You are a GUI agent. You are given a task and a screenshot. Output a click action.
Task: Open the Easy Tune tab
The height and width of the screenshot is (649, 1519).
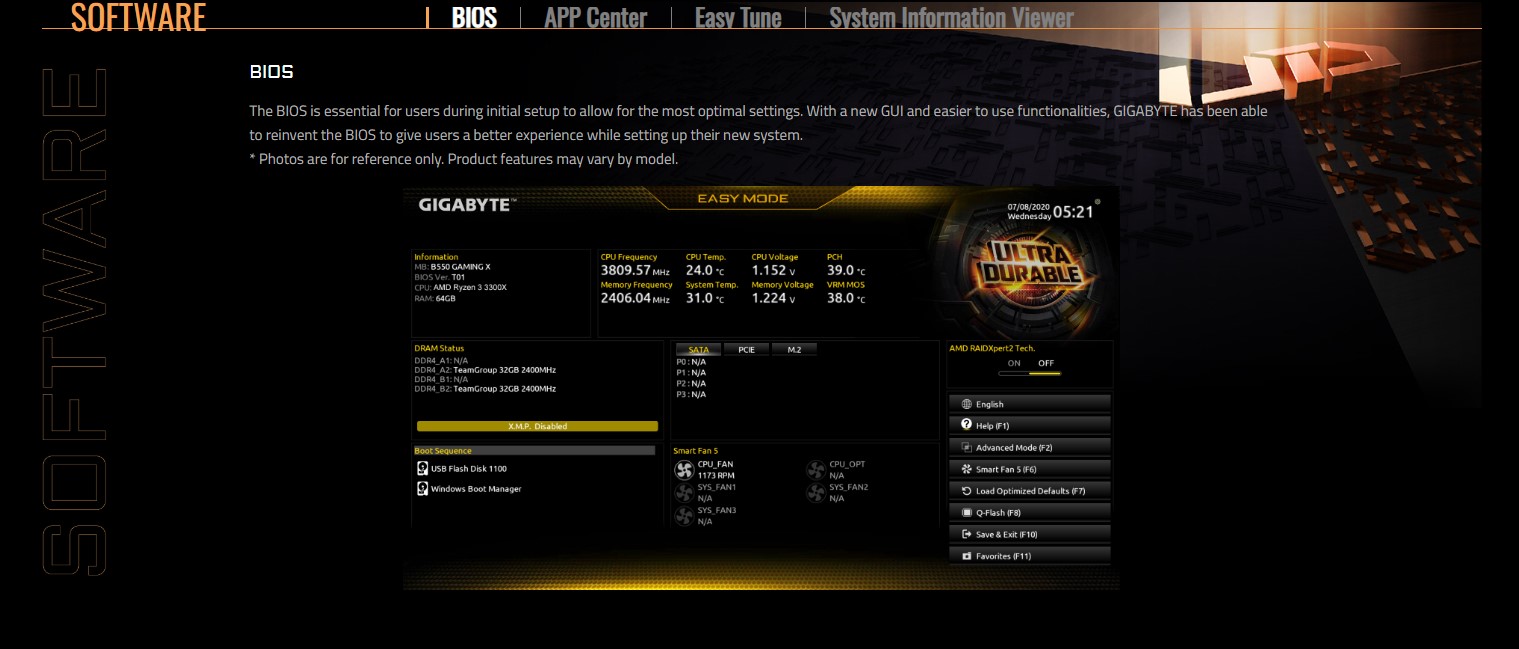coord(738,17)
